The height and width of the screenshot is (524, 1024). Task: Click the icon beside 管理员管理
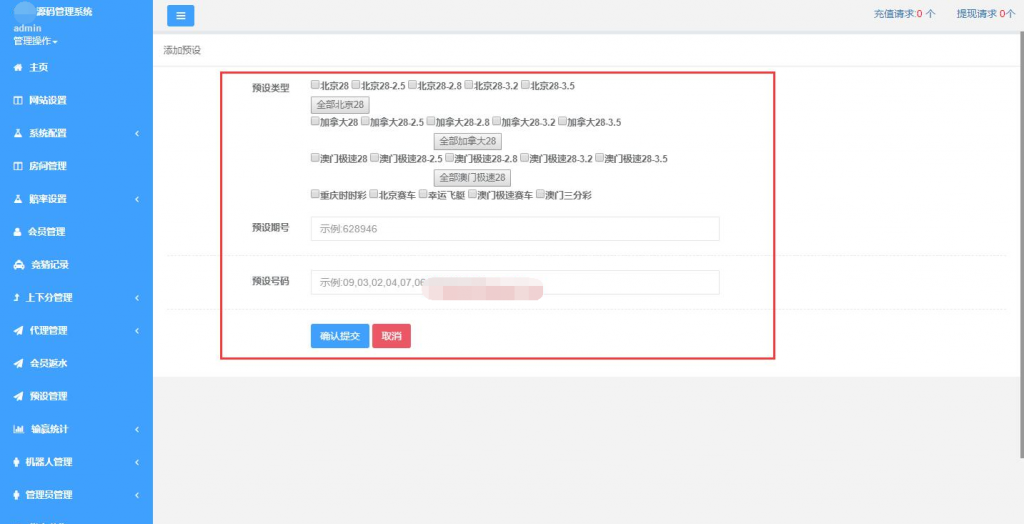point(17,495)
